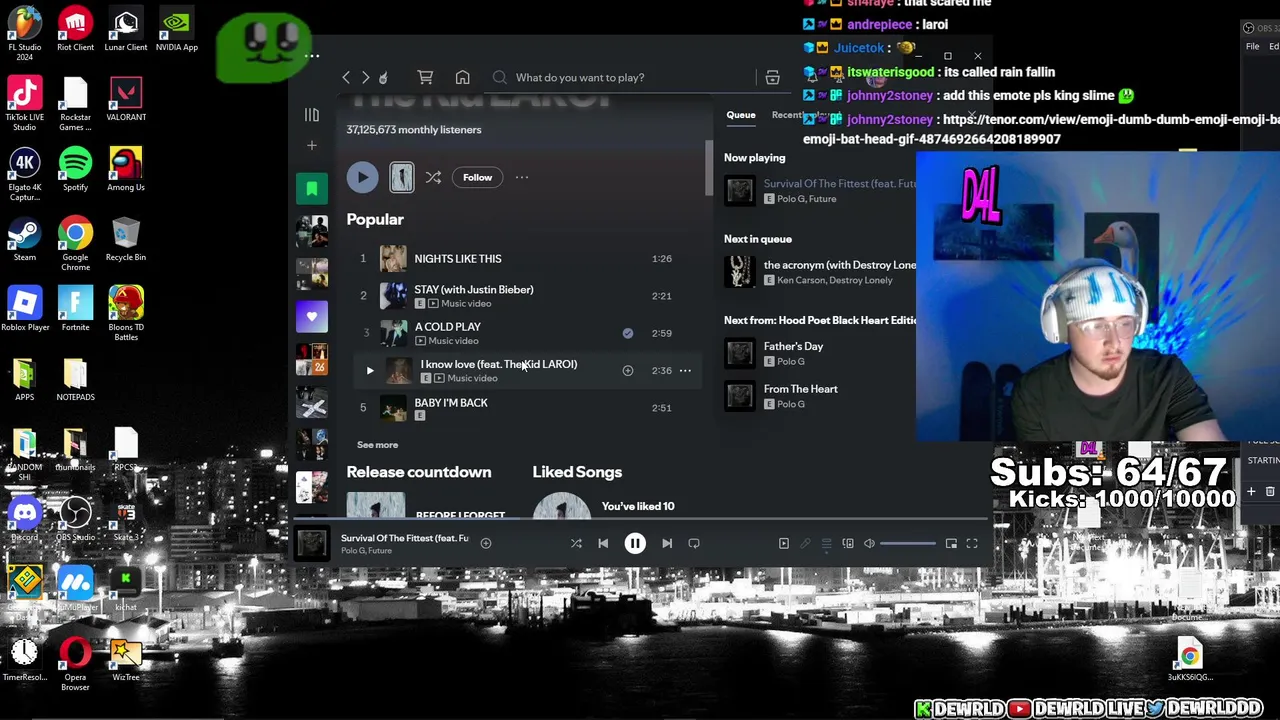Play I know love track row button
The width and height of the screenshot is (1280, 720).
tap(369, 371)
